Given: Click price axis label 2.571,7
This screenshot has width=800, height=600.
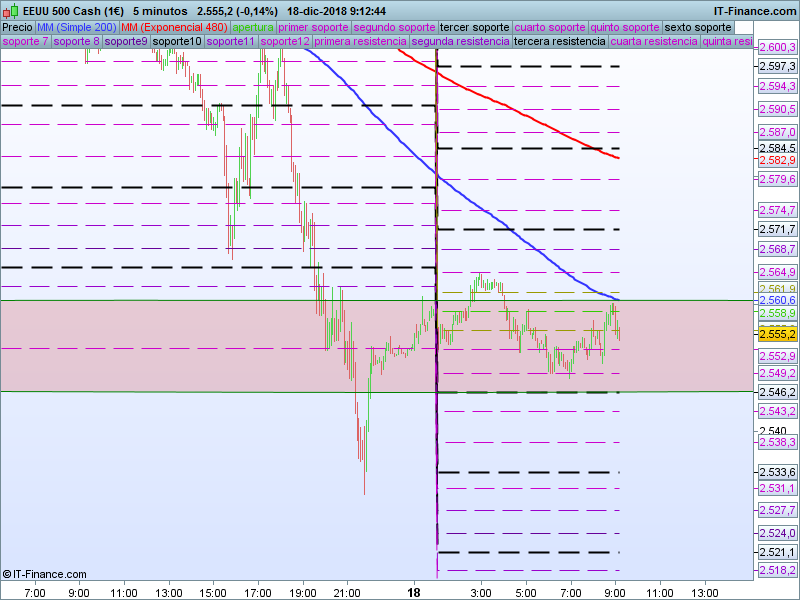Looking at the screenshot, I should pyautogui.click(x=777, y=229).
